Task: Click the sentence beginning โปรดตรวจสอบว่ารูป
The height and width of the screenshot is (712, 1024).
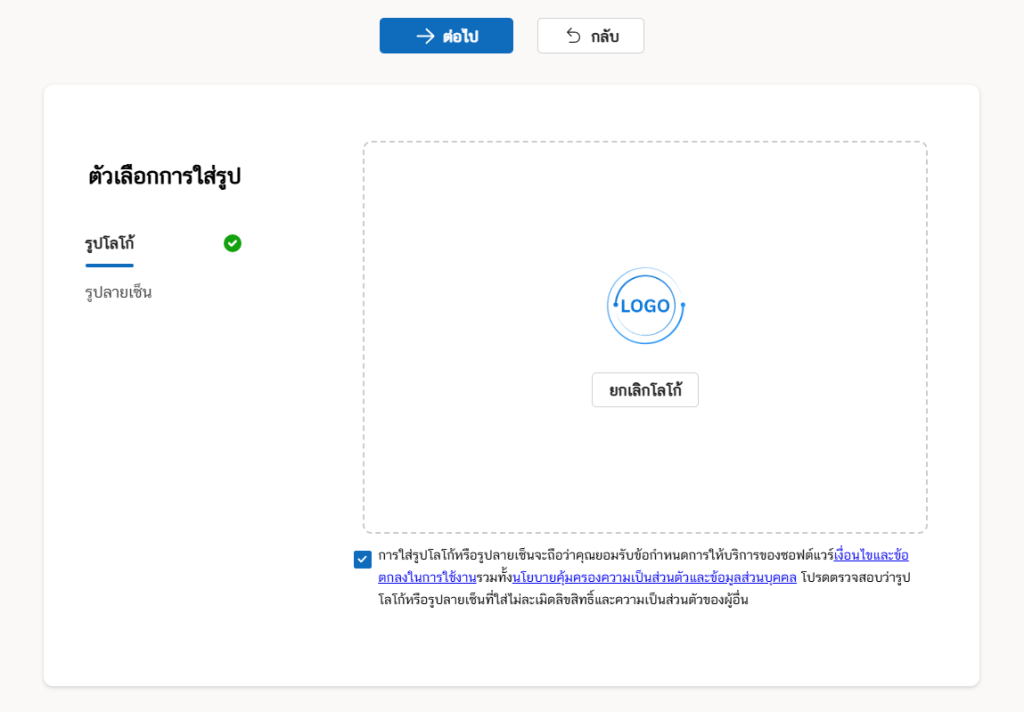Action: click(x=855, y=577)
